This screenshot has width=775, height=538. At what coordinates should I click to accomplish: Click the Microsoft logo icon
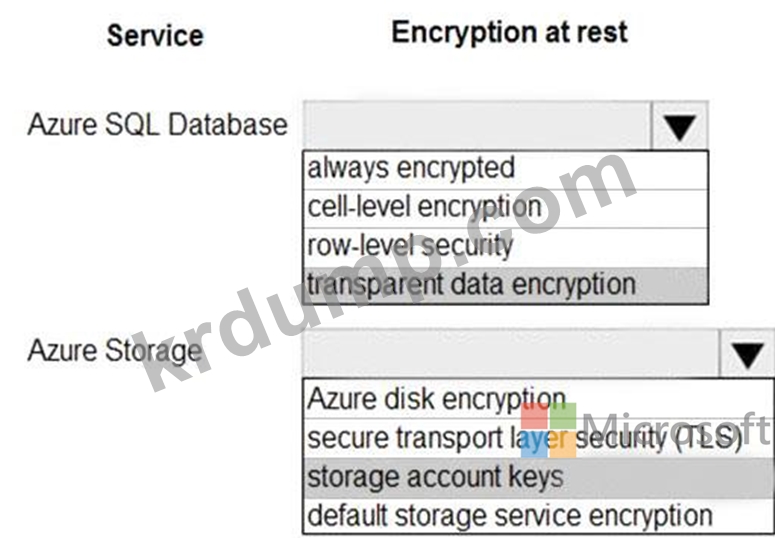[549, 430]
